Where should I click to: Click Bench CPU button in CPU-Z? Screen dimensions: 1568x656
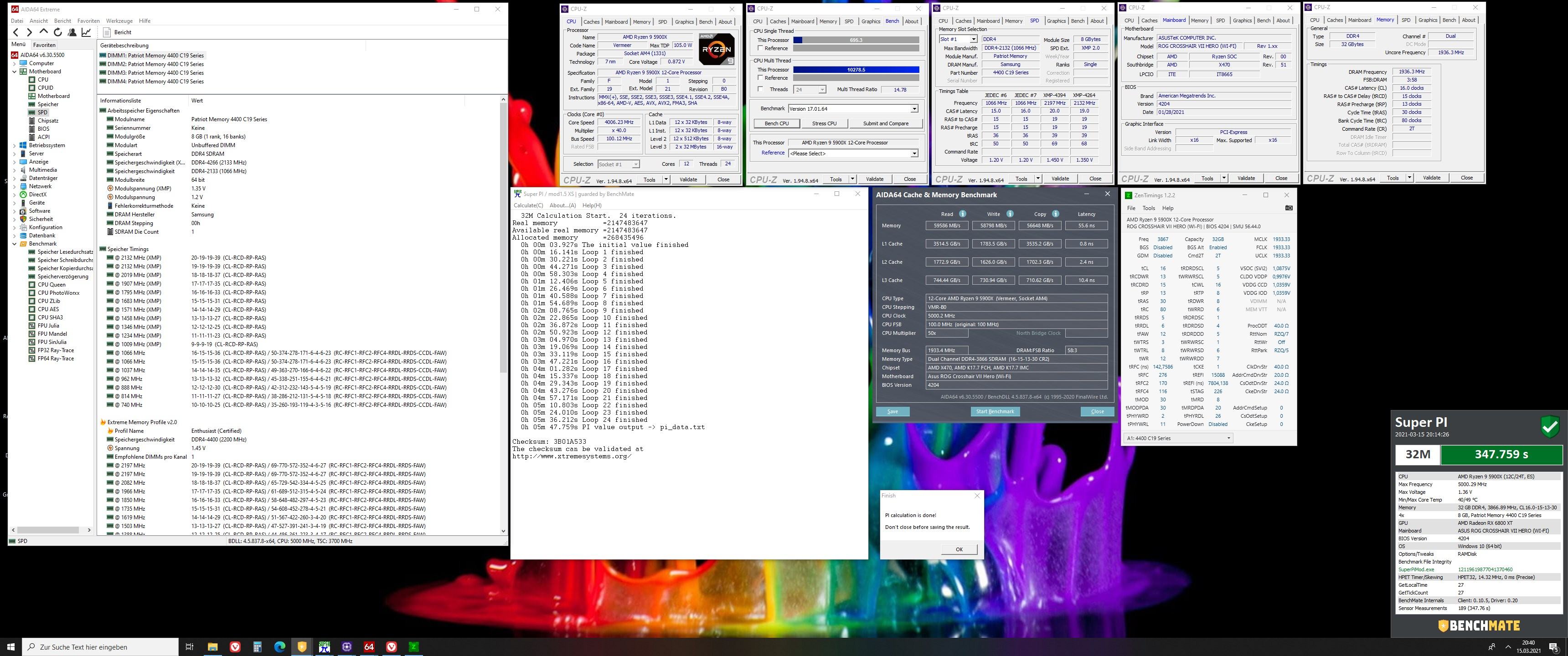(x=777, y=123)
